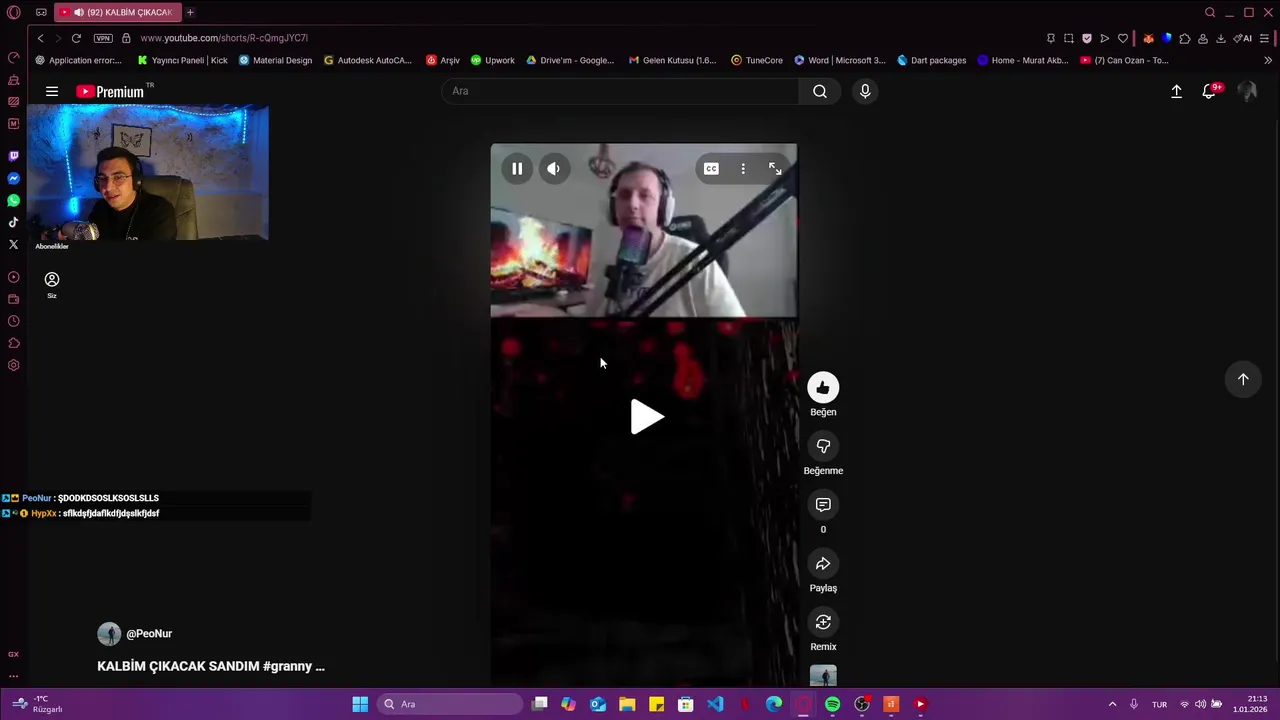Open X in the Opera sidebar
1280x720 pixels.
(x=13, y=244)
